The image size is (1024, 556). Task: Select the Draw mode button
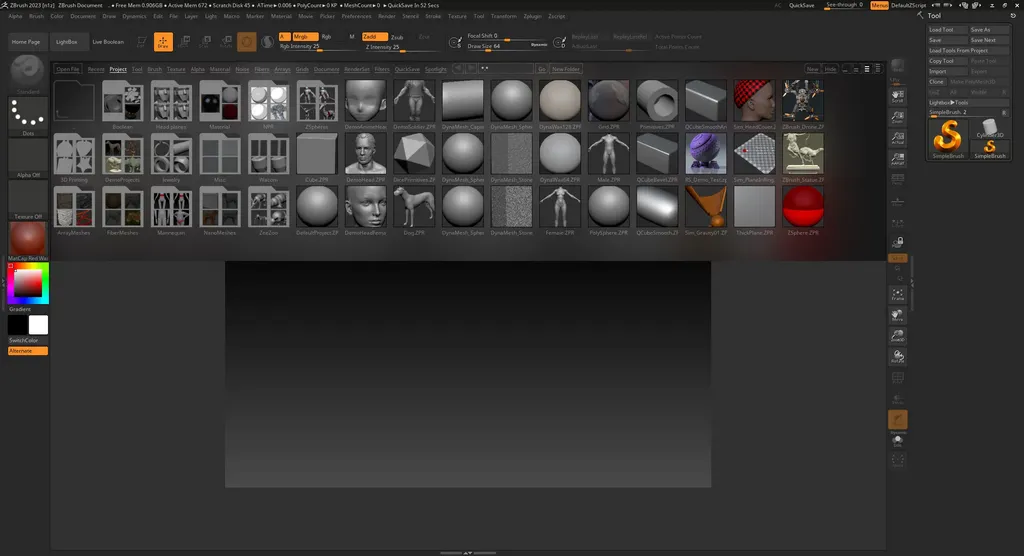[x=163, y=42]
